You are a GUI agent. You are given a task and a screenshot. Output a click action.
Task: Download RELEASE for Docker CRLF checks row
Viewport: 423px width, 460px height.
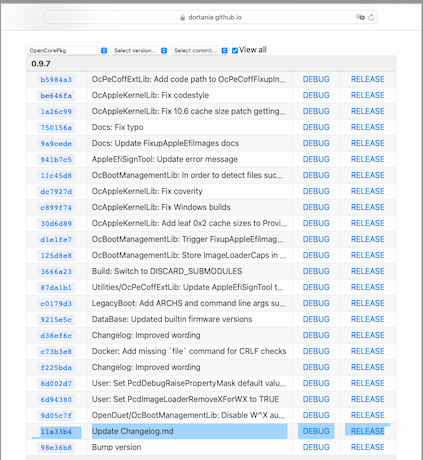[367, 351]
